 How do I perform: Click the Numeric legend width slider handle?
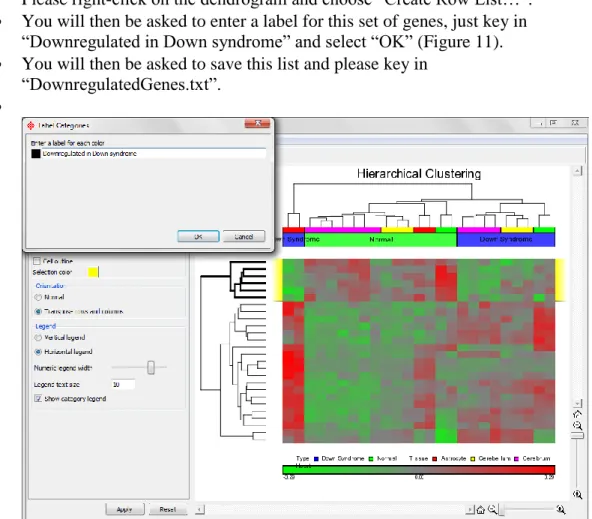151,367
